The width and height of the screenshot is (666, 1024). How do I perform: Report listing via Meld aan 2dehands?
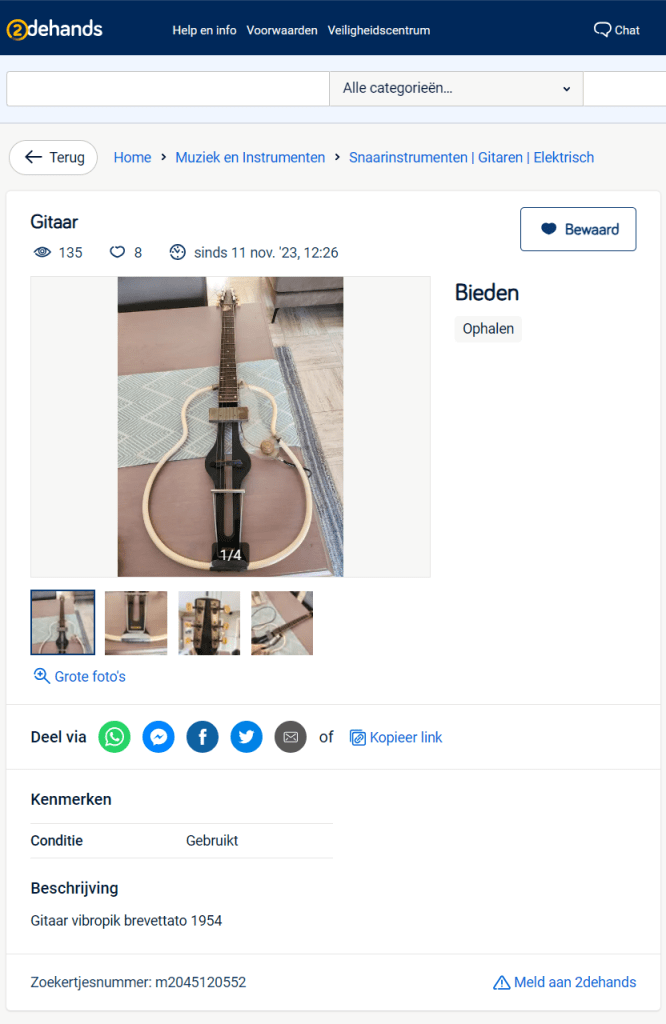pos(565,982)
